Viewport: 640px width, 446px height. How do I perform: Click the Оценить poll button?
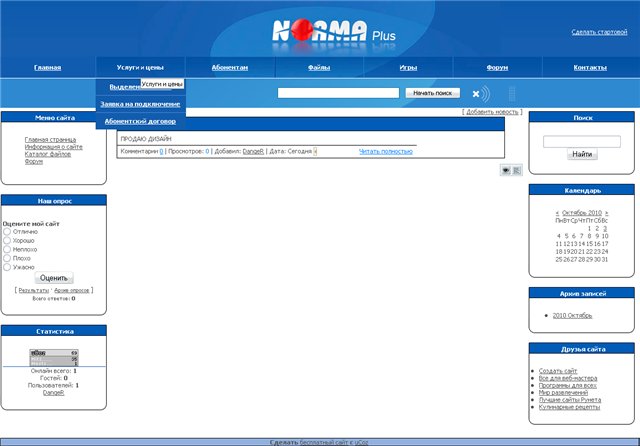54,278
